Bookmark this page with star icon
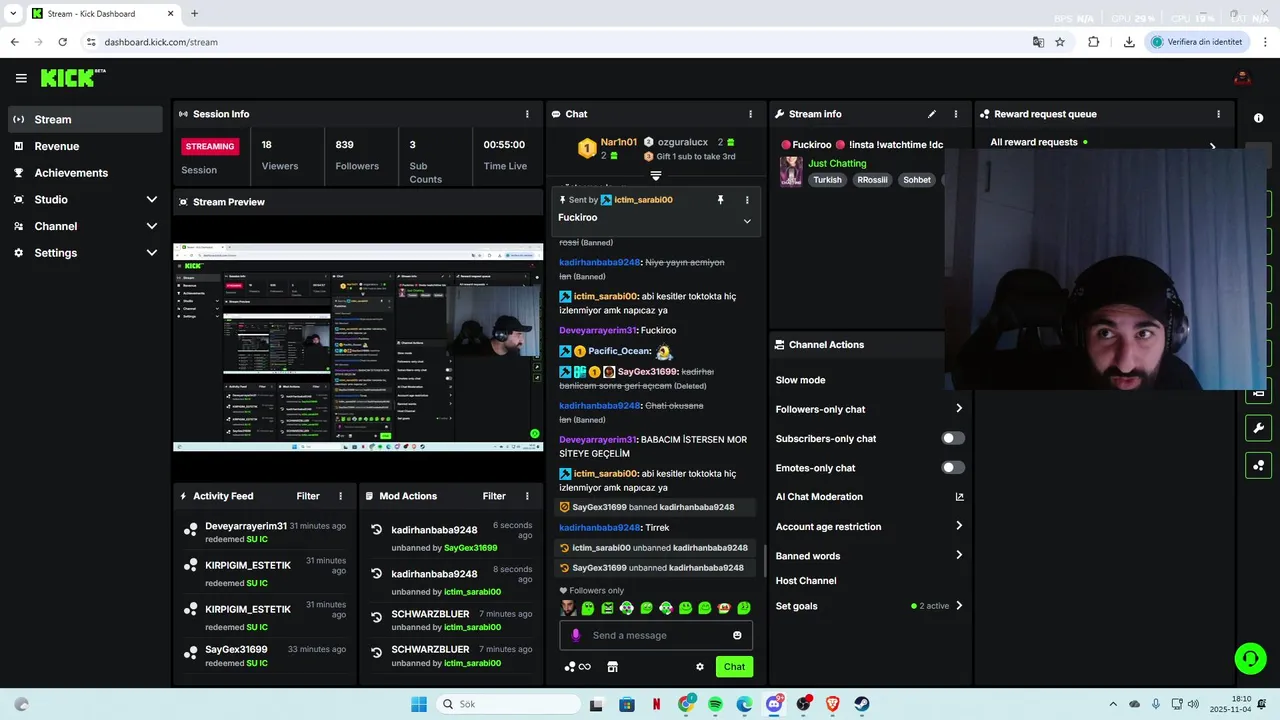1280x720 pixels. (x=1060, y=42)
